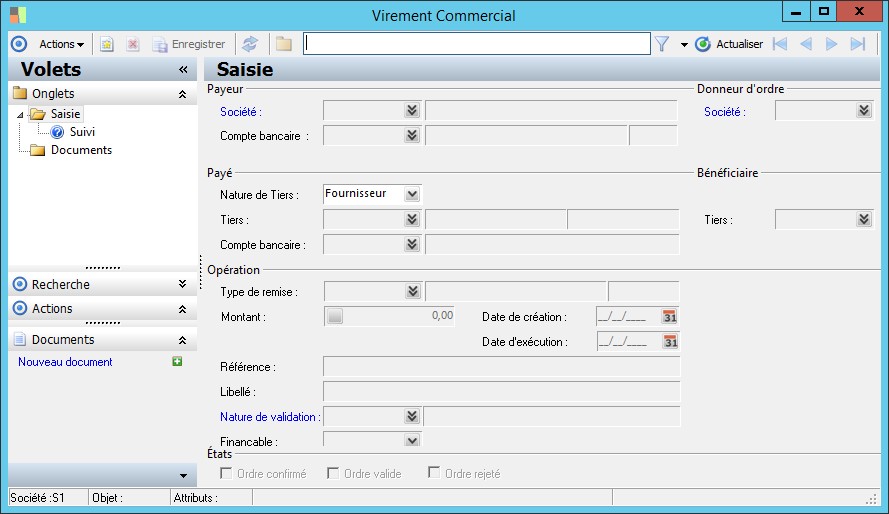The image size is (889, 514).
Task: Open the Donneur d'ordre Société dropdown
Action: tap(864, 111)
